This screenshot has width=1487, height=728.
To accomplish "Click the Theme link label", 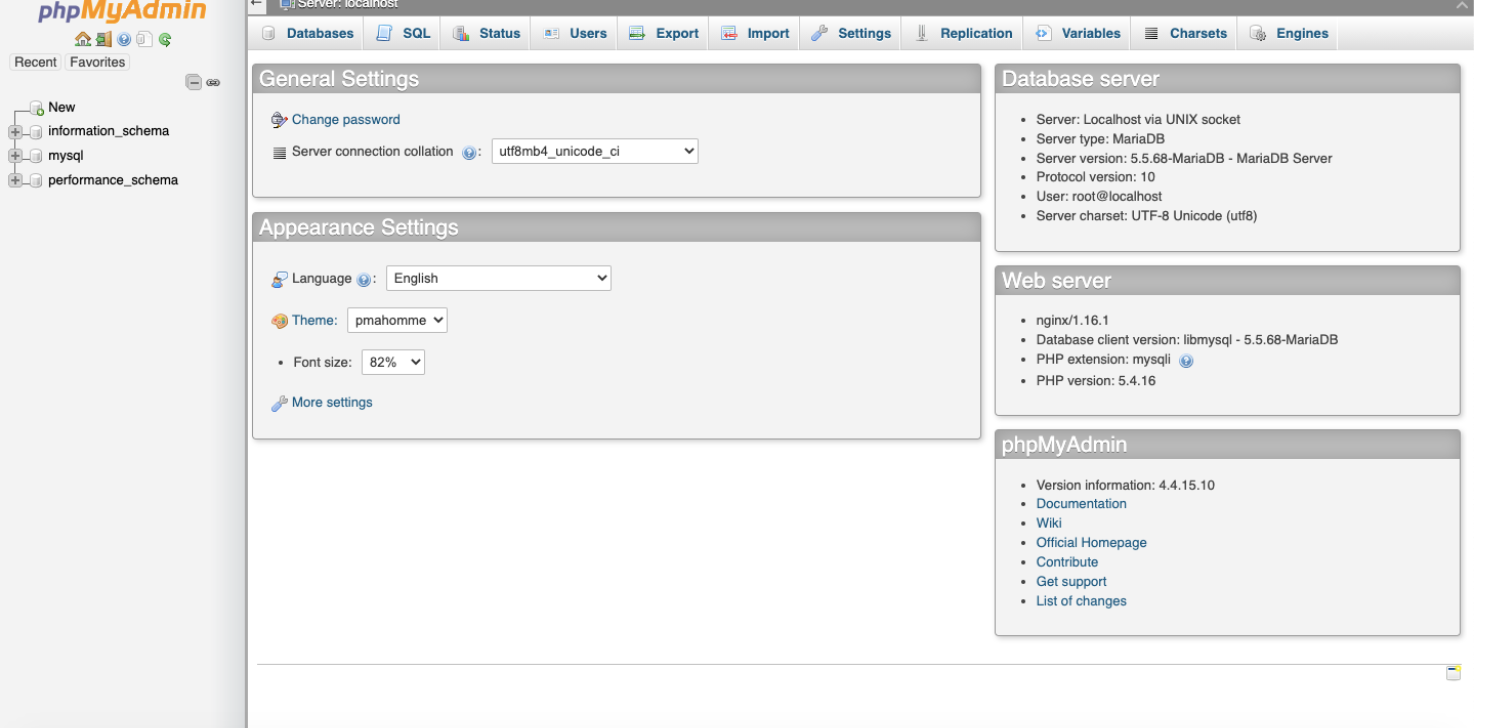I will click(x=314, y=320).
